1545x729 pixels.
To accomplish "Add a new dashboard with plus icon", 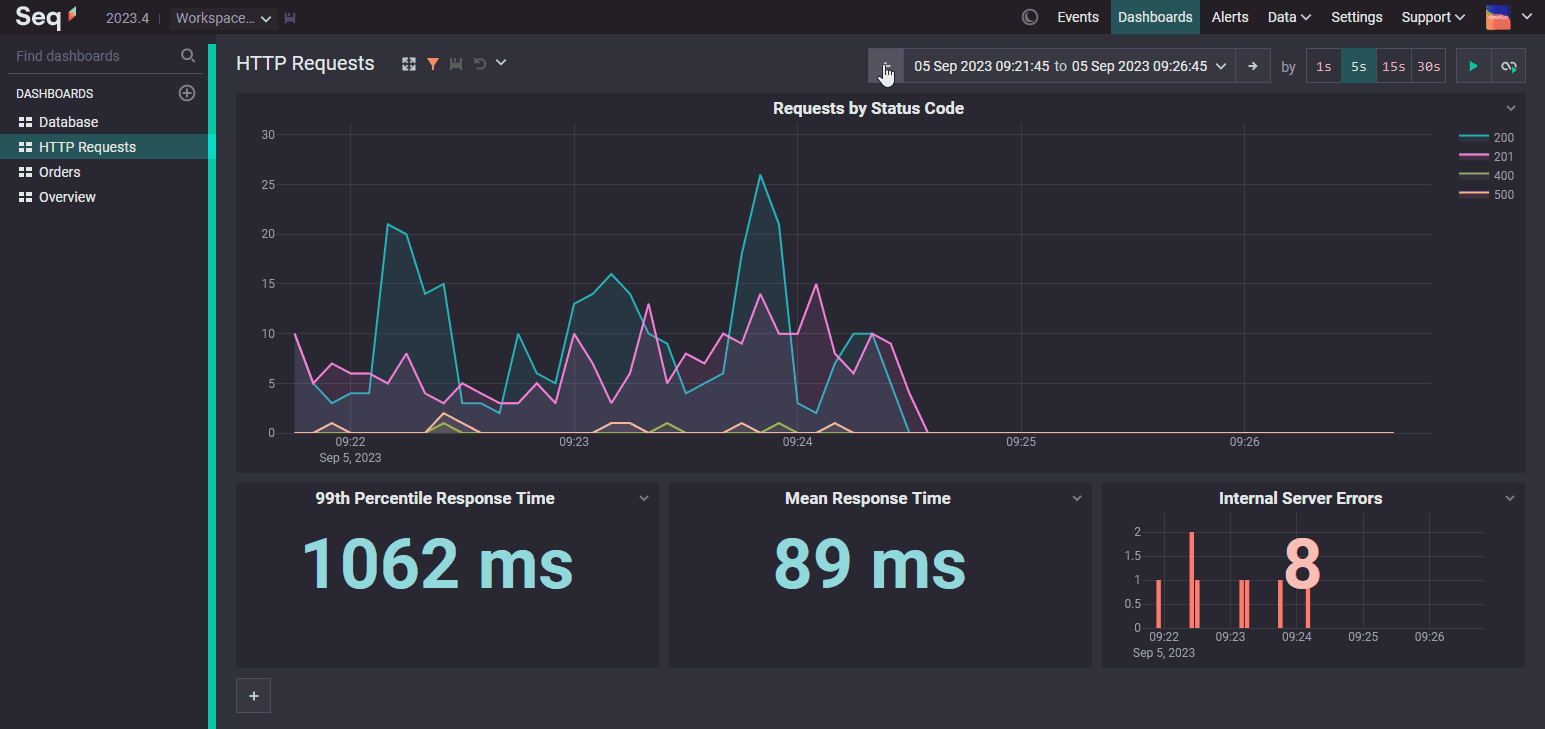I will click(186, 93).
